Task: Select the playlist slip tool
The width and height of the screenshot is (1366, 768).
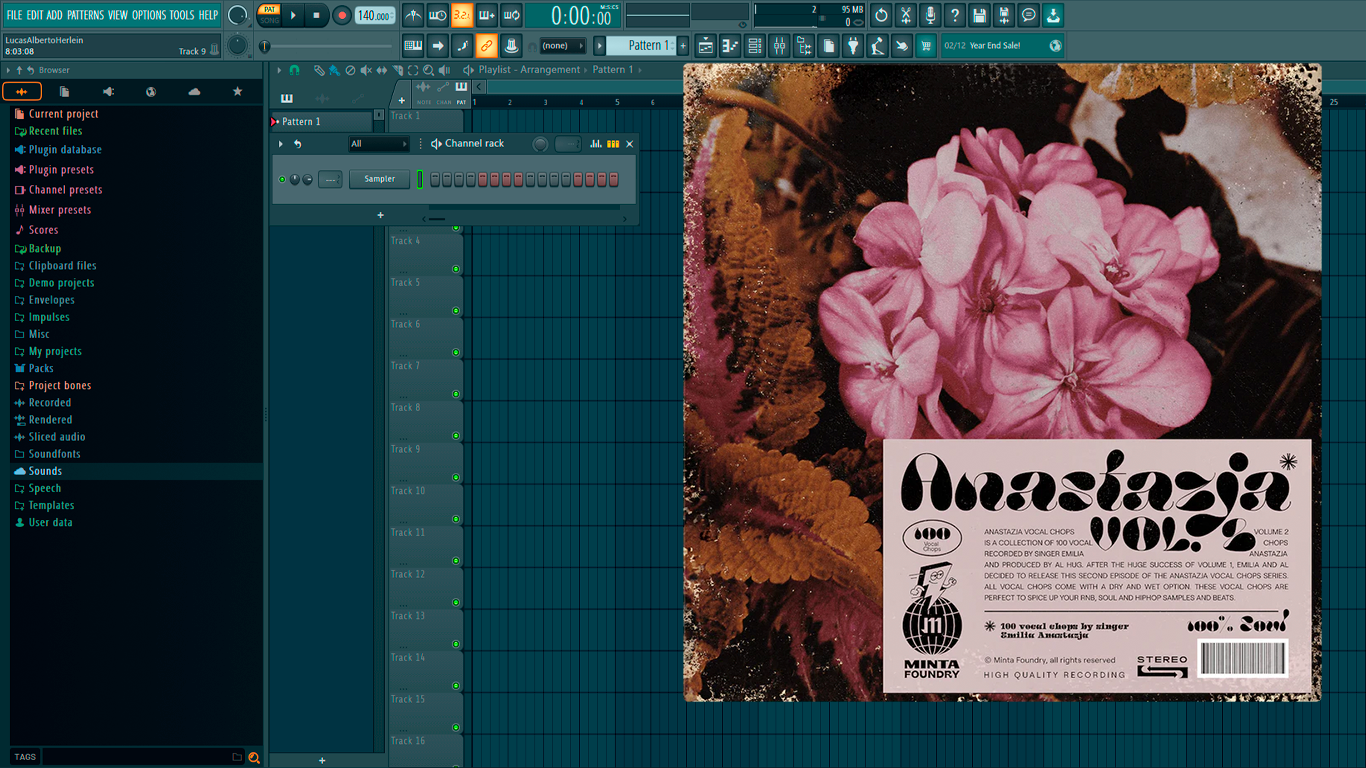Action: tap(381, 70)
